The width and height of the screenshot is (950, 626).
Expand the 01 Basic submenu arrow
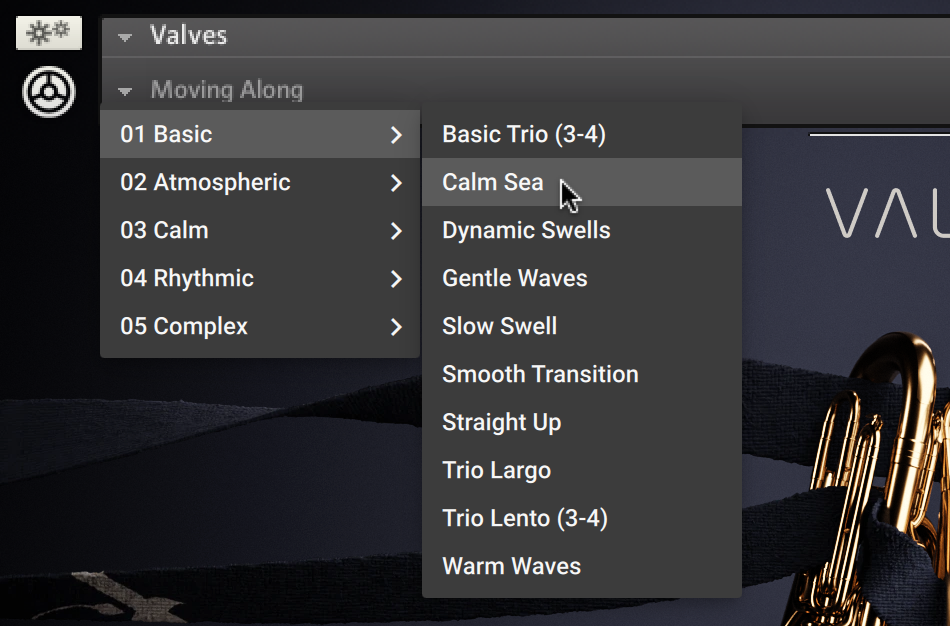coord(397,134)
